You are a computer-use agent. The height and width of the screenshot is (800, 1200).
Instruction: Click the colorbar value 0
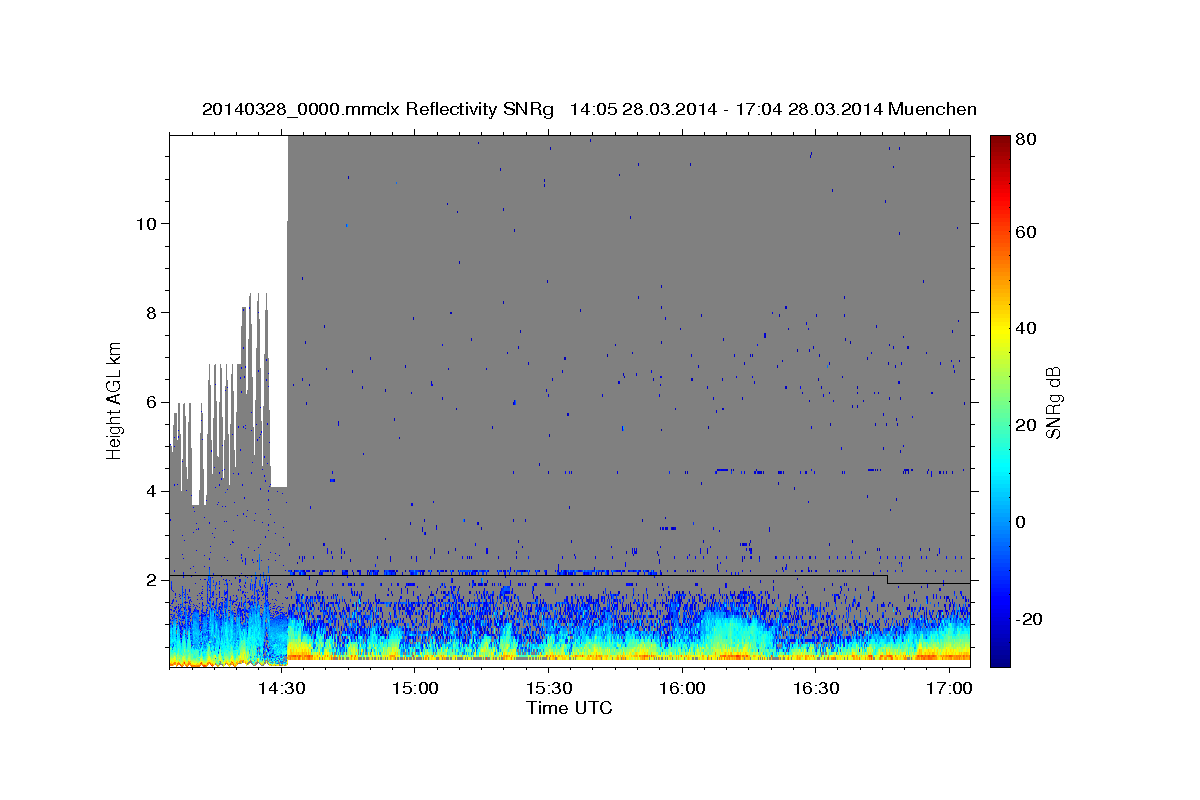click(x=1020, y=522)
